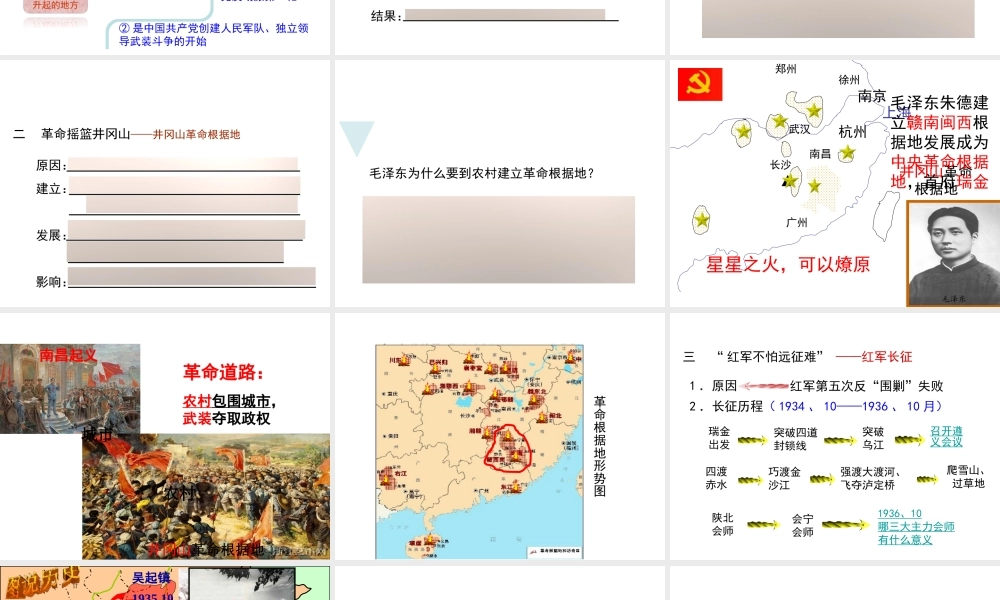Click the gray answer box under 毛泽东 question
The image size is (1000, 600).
click(499, 240)
